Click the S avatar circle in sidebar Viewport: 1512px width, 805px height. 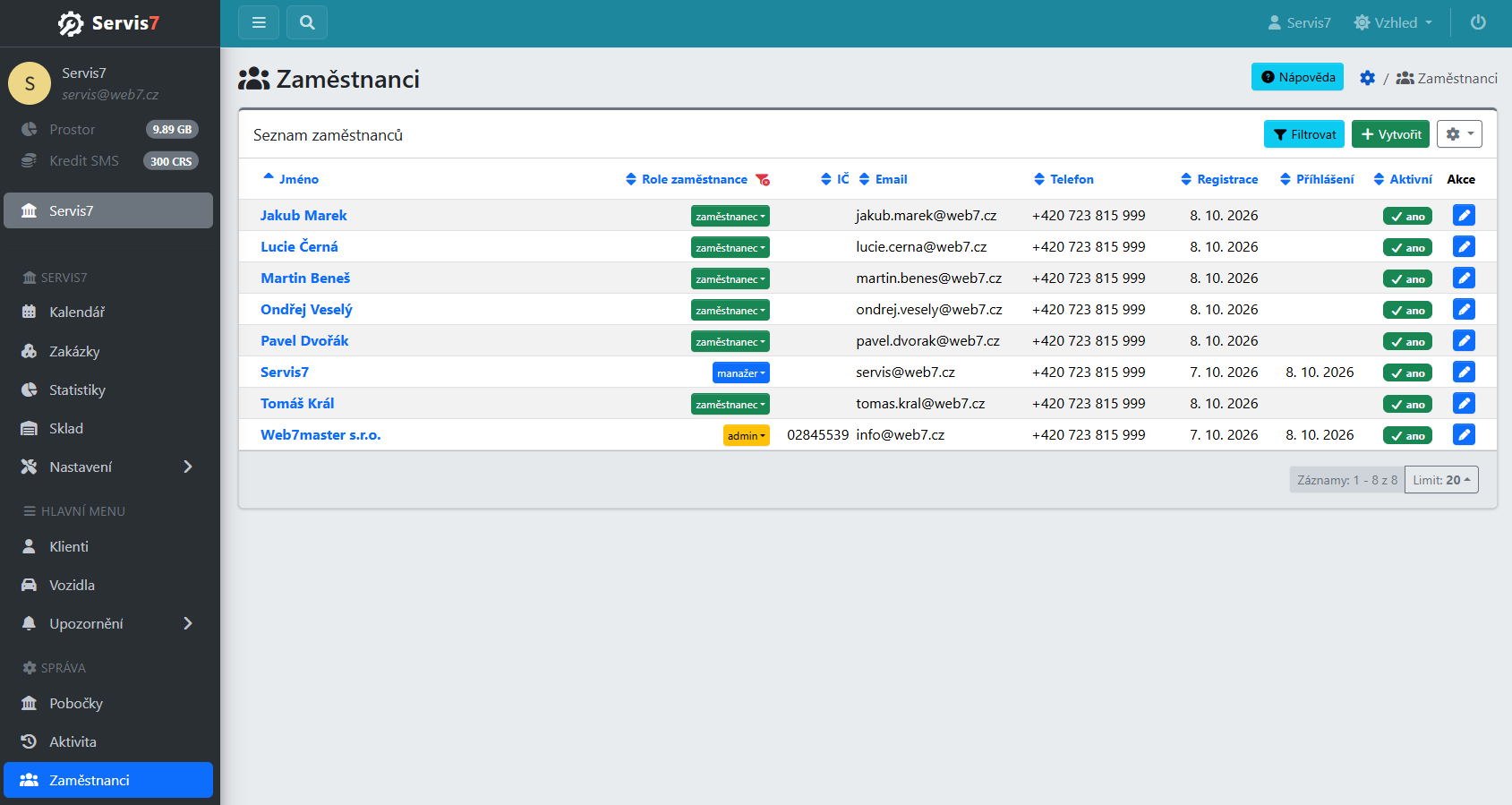[30, 83]
